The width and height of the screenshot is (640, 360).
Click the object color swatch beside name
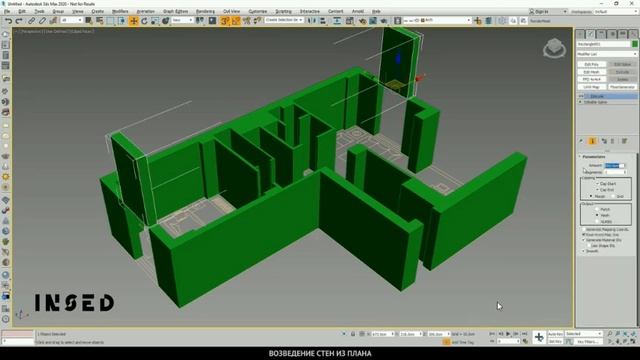(x=634, y=44)
